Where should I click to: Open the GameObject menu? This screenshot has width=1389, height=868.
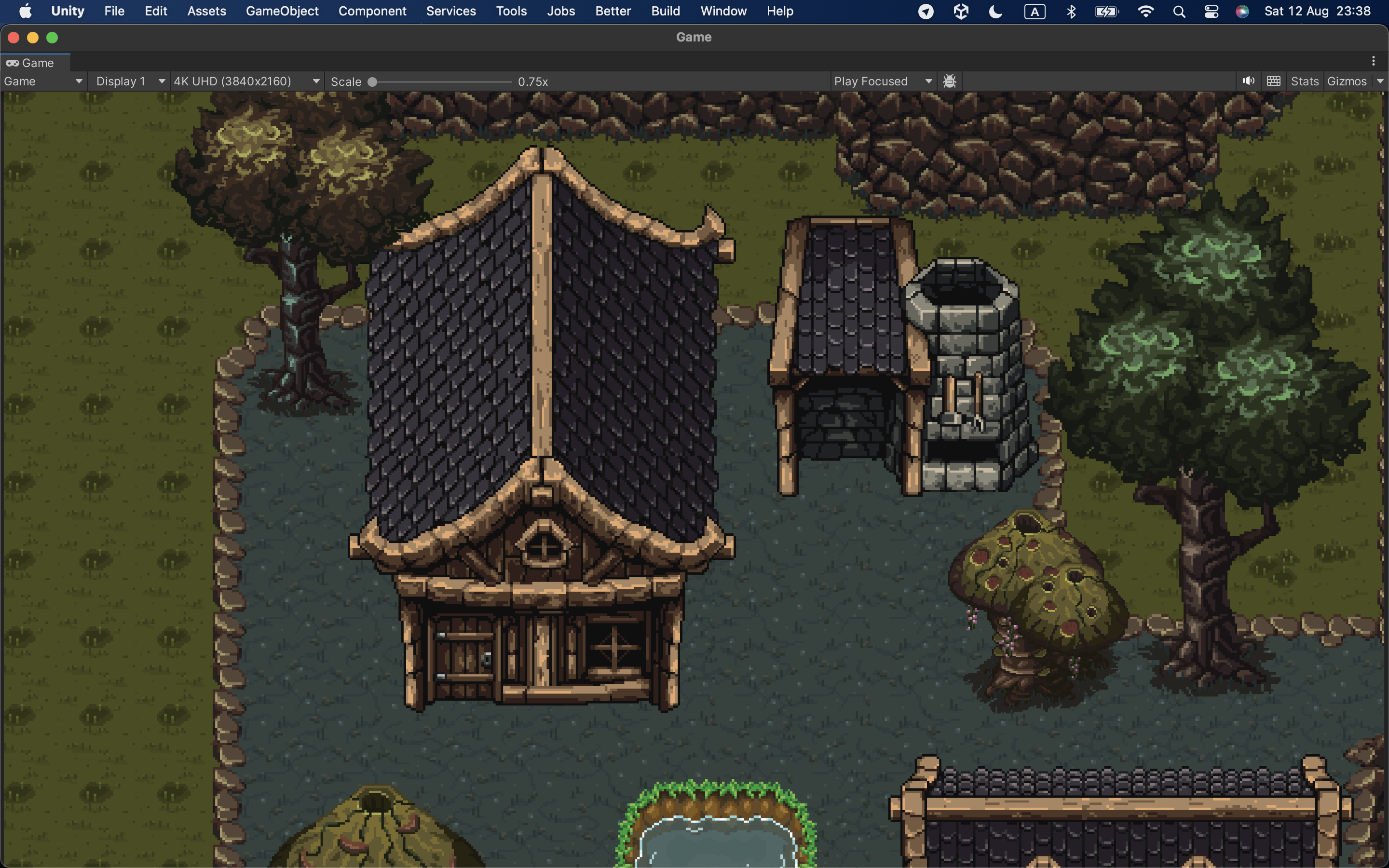(x=282, y=11)
